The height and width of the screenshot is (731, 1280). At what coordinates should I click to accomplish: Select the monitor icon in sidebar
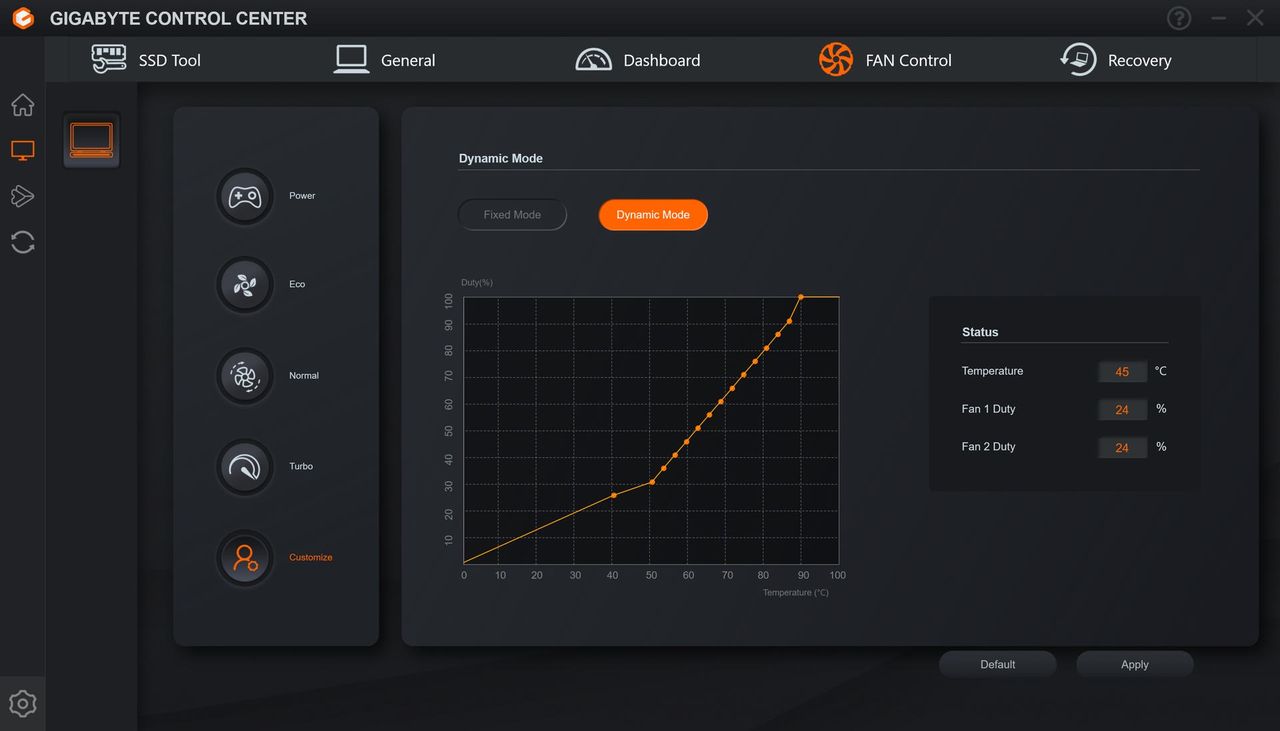[x=22, y=151]
